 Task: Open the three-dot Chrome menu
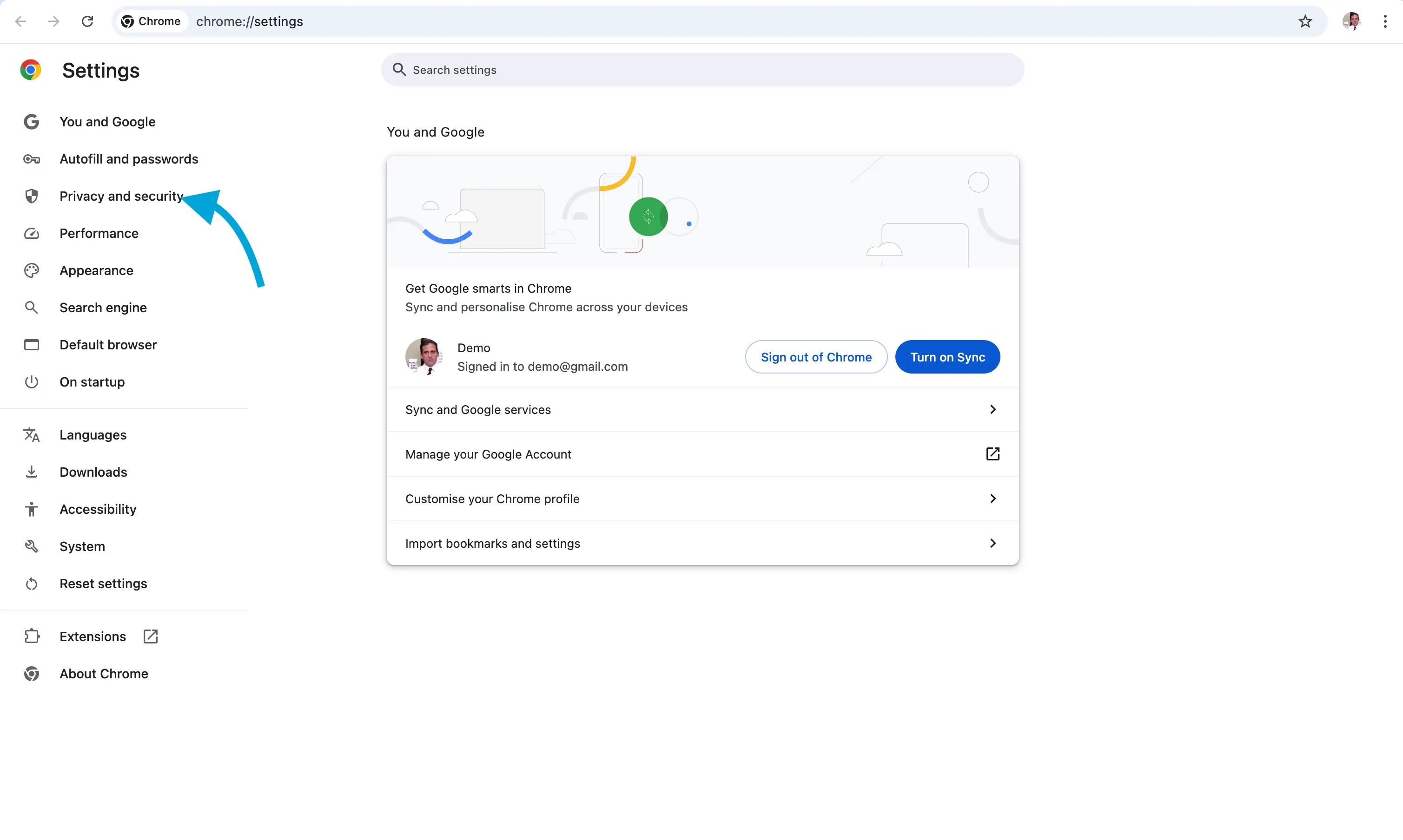pyautogui.click(x=1385, y=21)
